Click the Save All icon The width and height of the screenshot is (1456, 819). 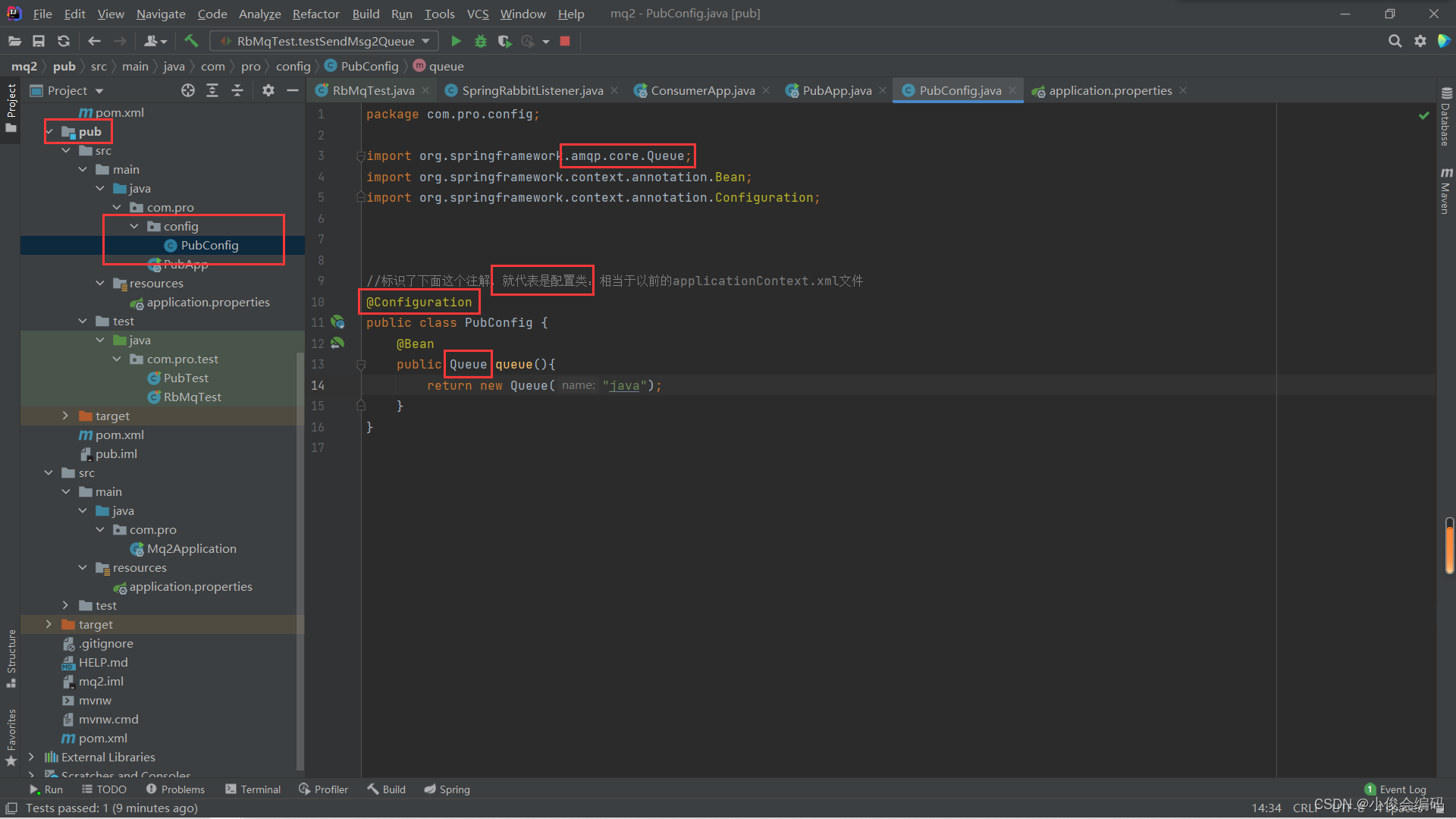tap(39, 41)
